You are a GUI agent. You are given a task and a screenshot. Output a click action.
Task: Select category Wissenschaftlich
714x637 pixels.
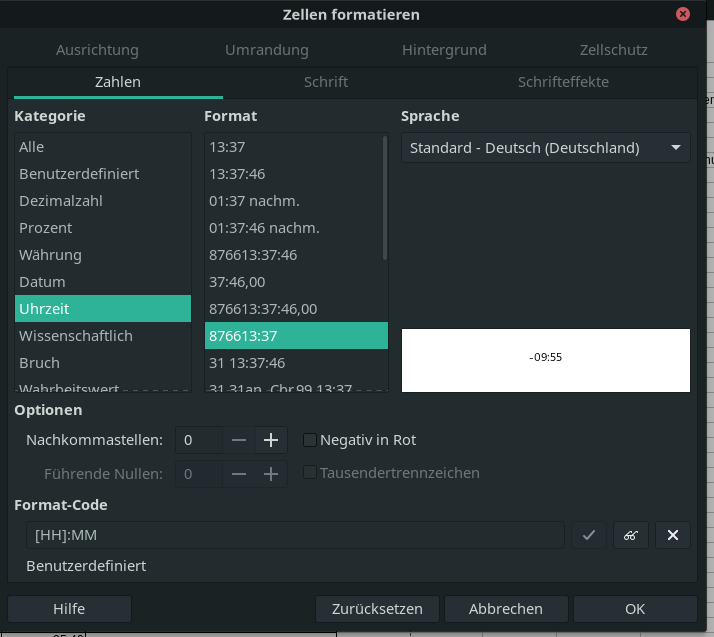pos(103,336)
